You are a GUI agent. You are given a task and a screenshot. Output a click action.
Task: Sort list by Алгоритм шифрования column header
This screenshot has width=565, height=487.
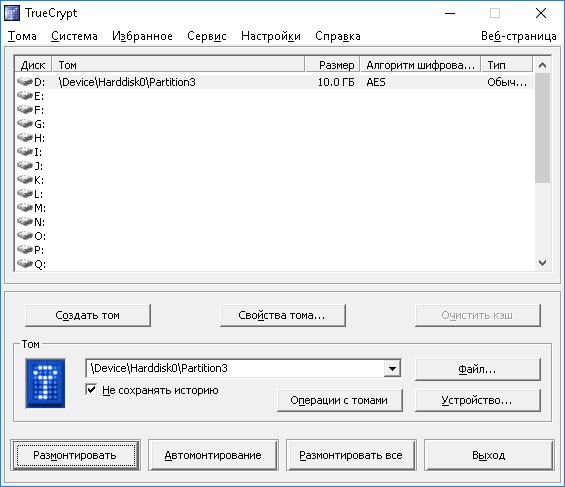click(421, 65)
